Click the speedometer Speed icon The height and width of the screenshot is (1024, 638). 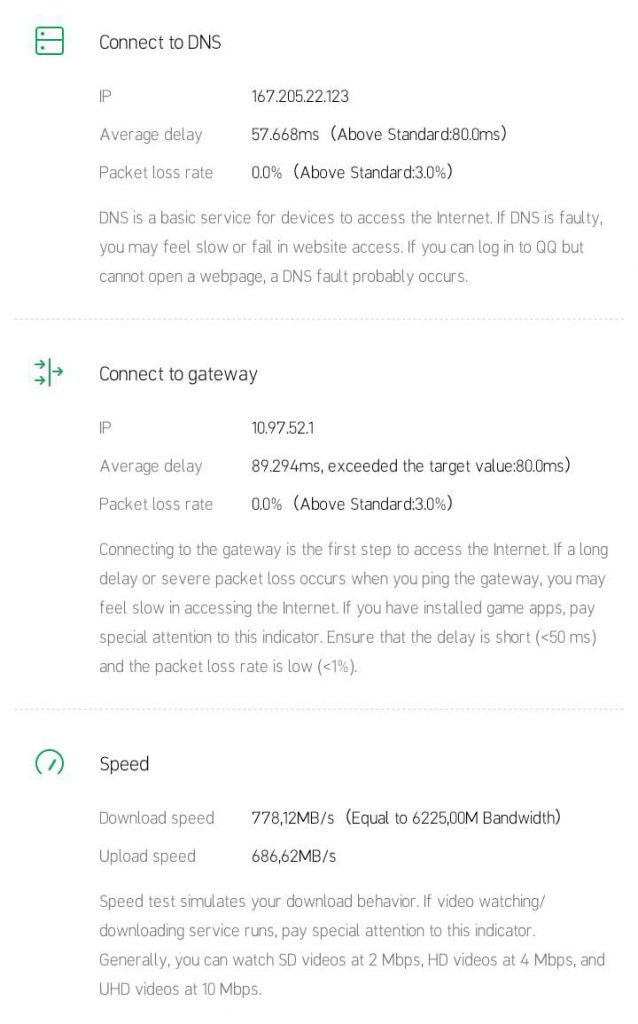[x=49, y=763]
